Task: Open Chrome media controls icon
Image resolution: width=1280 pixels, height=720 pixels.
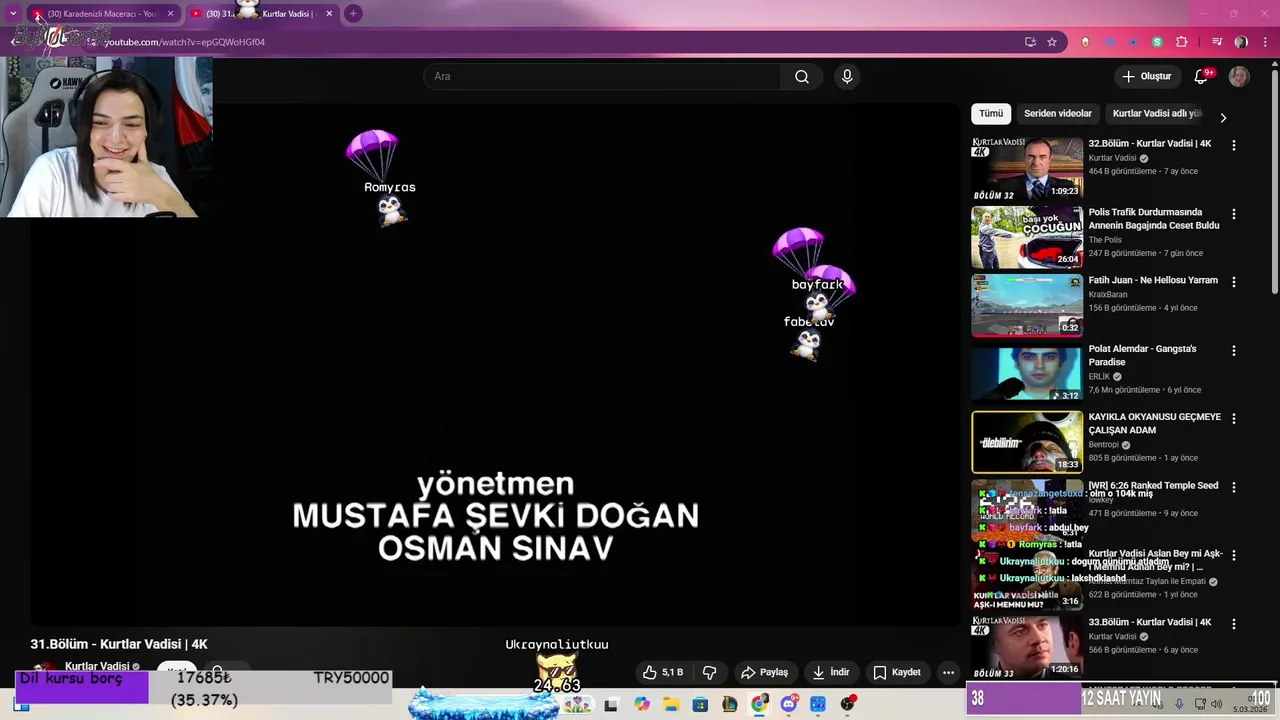Action: [1217, 42]
